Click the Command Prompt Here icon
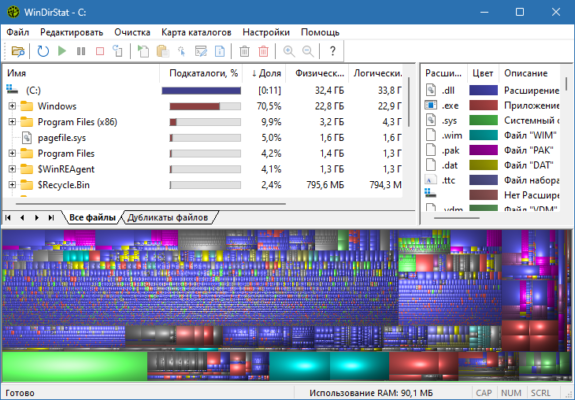The image size is (575, 400). (201, 51)
